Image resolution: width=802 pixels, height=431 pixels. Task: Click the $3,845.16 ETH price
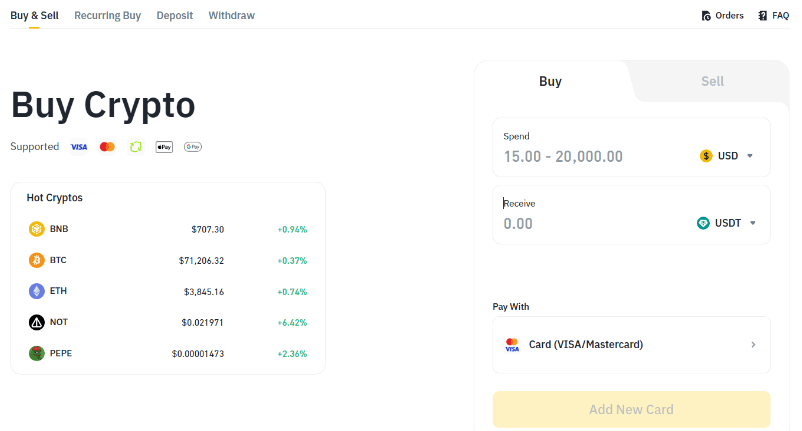(204, 292)
